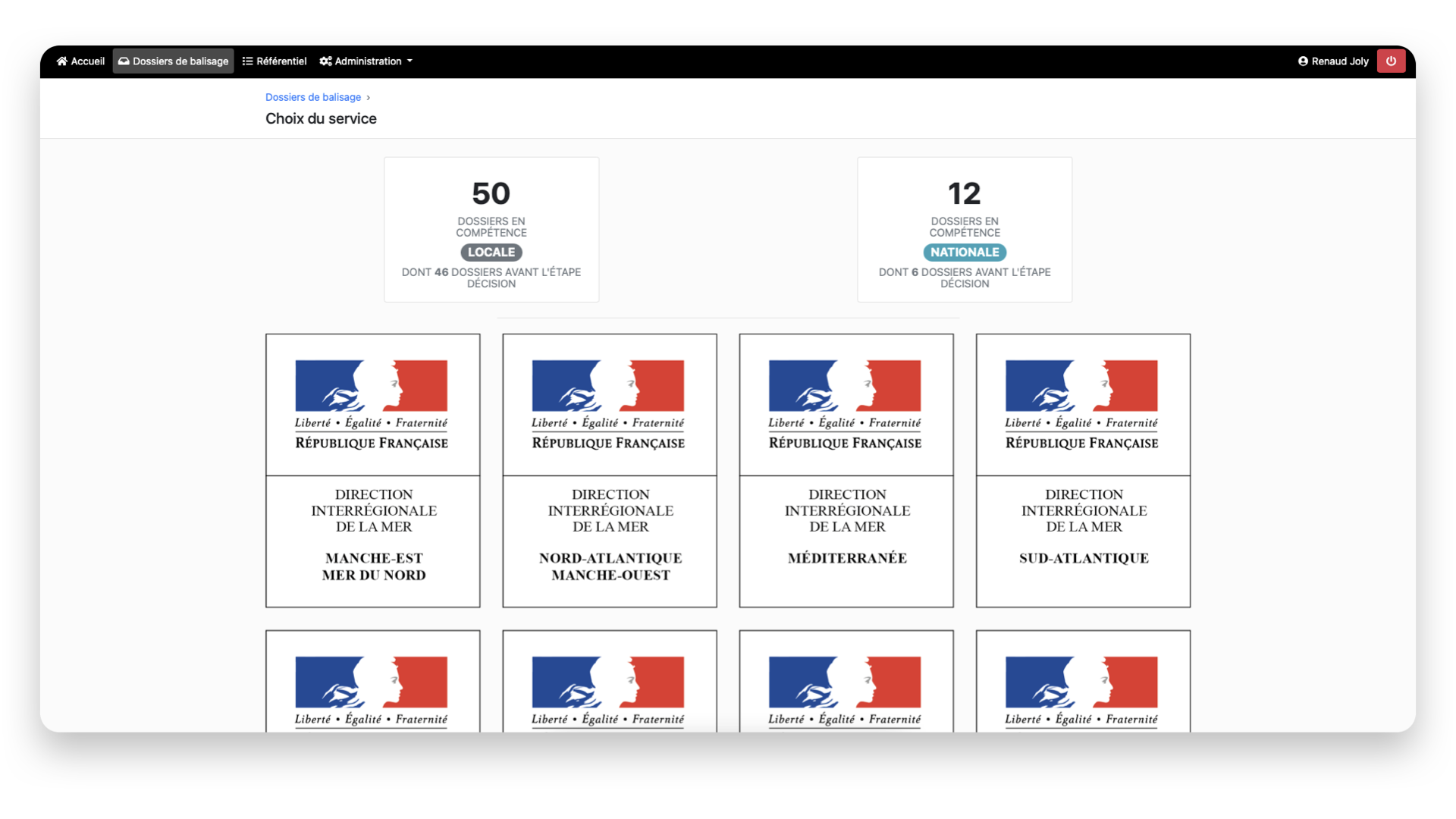This screenshot has width=1456, height=819.
Task: Select the Nord-Atlantique Manche-Ouest tile
Action: point(609,470)
